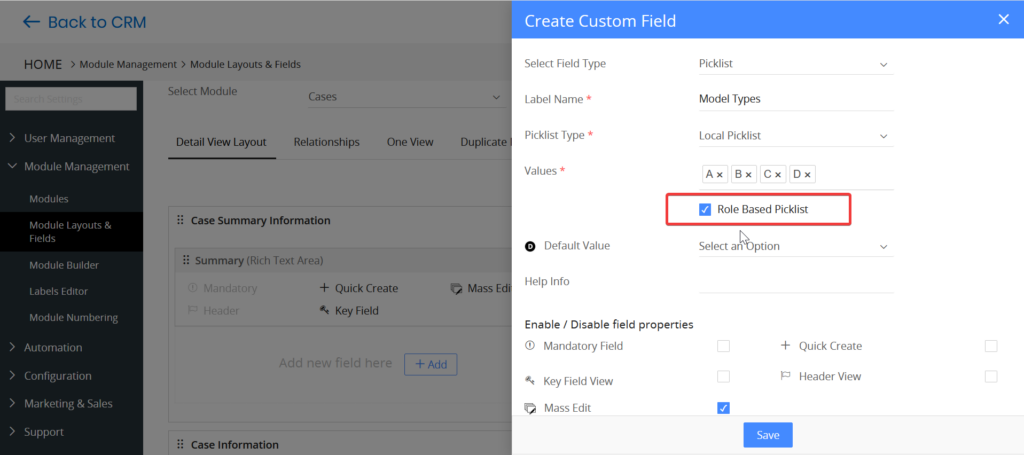Uncheck the Mass Edit checkbox

723,408
